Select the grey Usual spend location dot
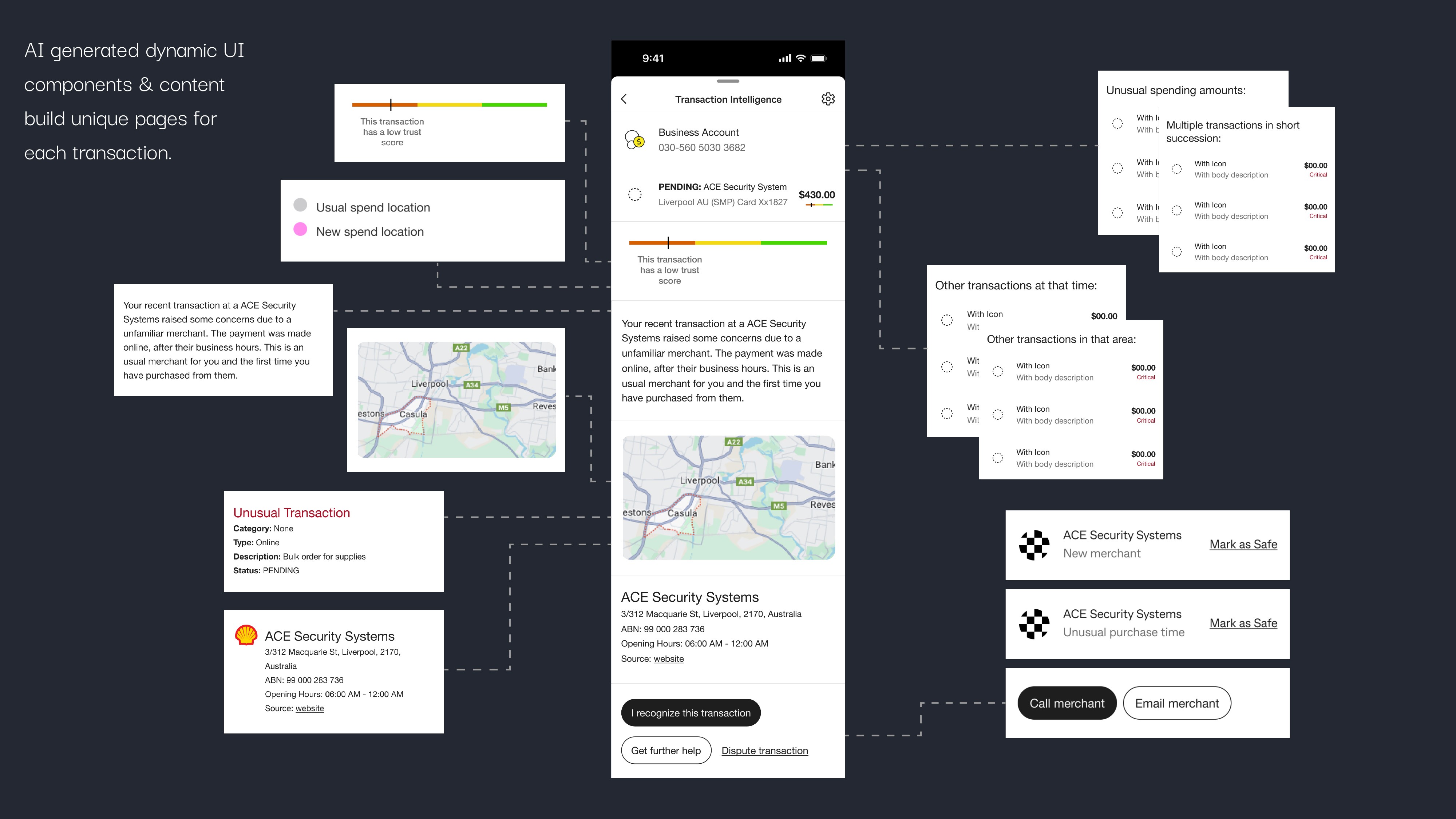This screenshot has width=1456, height=819. click(x=300, y=205)
